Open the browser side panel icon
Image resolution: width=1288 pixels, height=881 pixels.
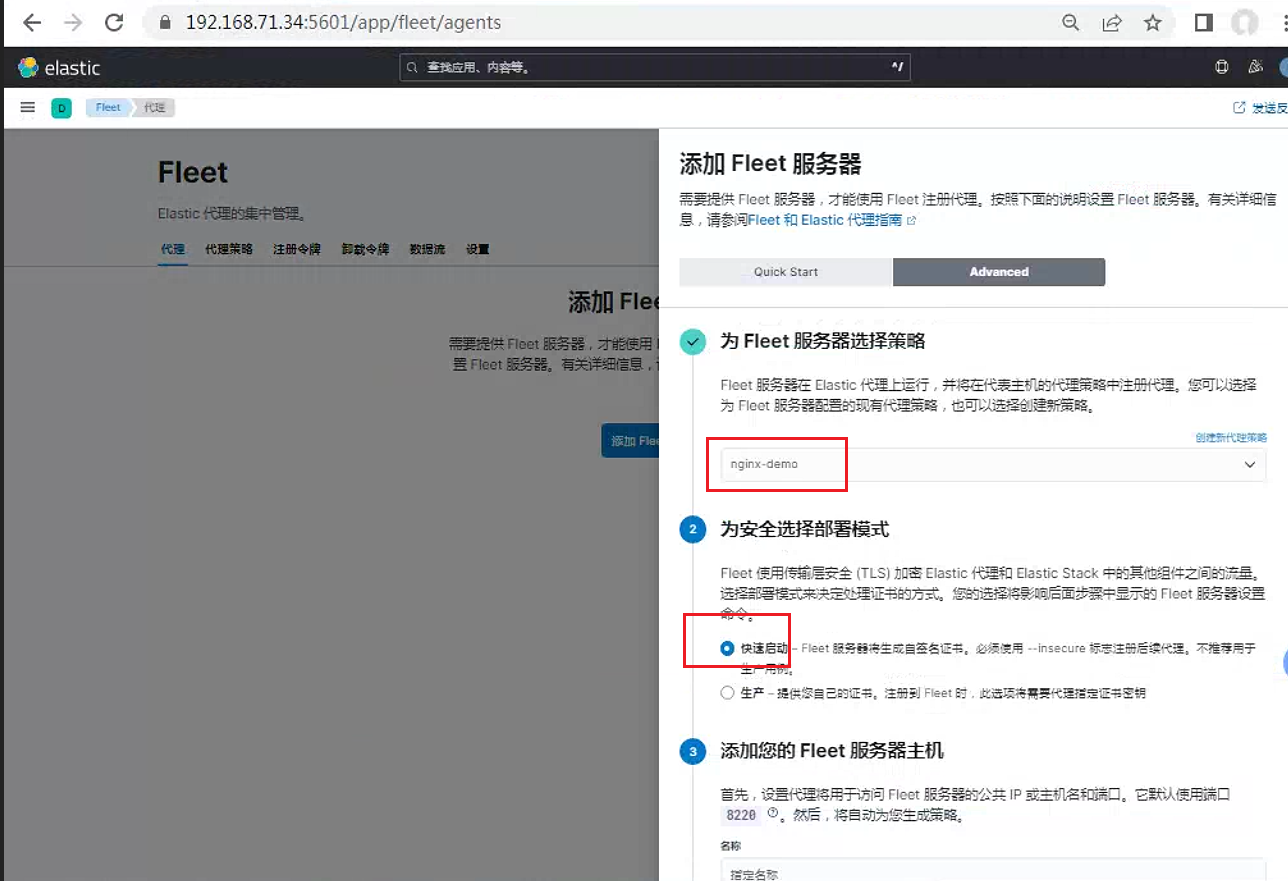pyautogui.click(x=1204, y=22)
